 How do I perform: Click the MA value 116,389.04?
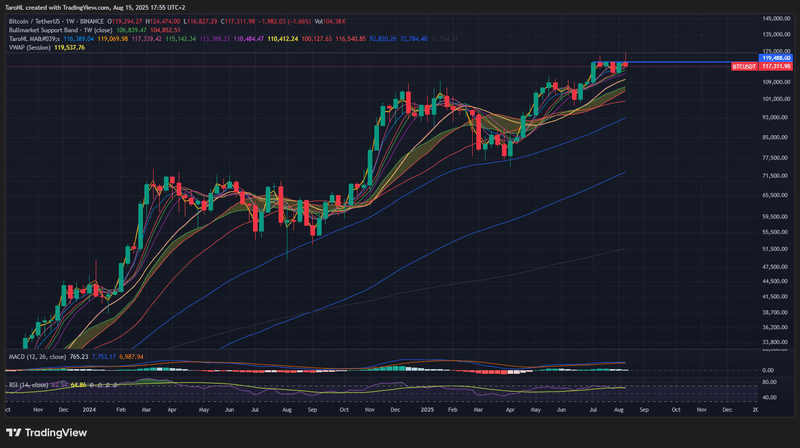79,39
